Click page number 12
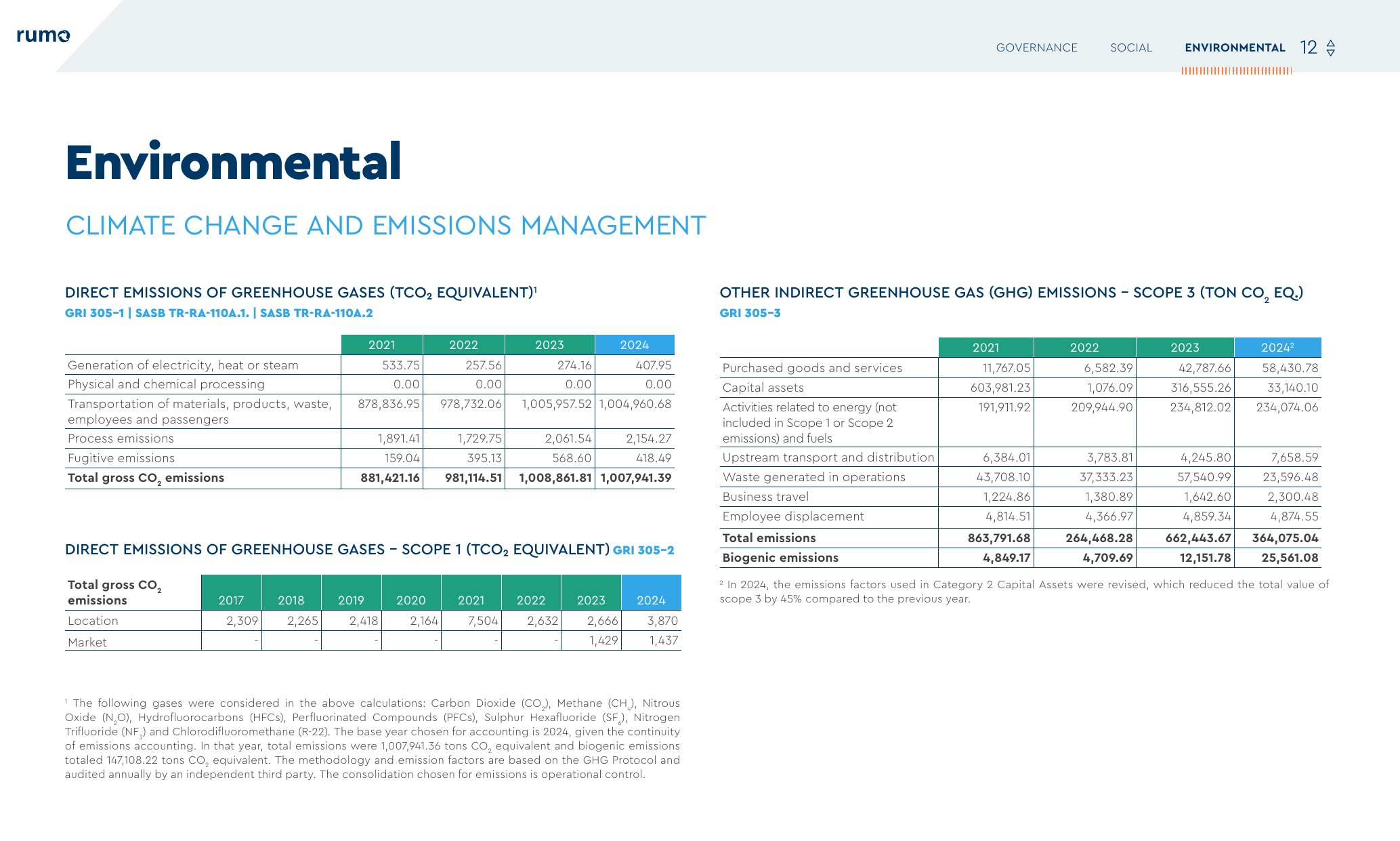Screen dimensions: 1400x841 (1309, 47)
